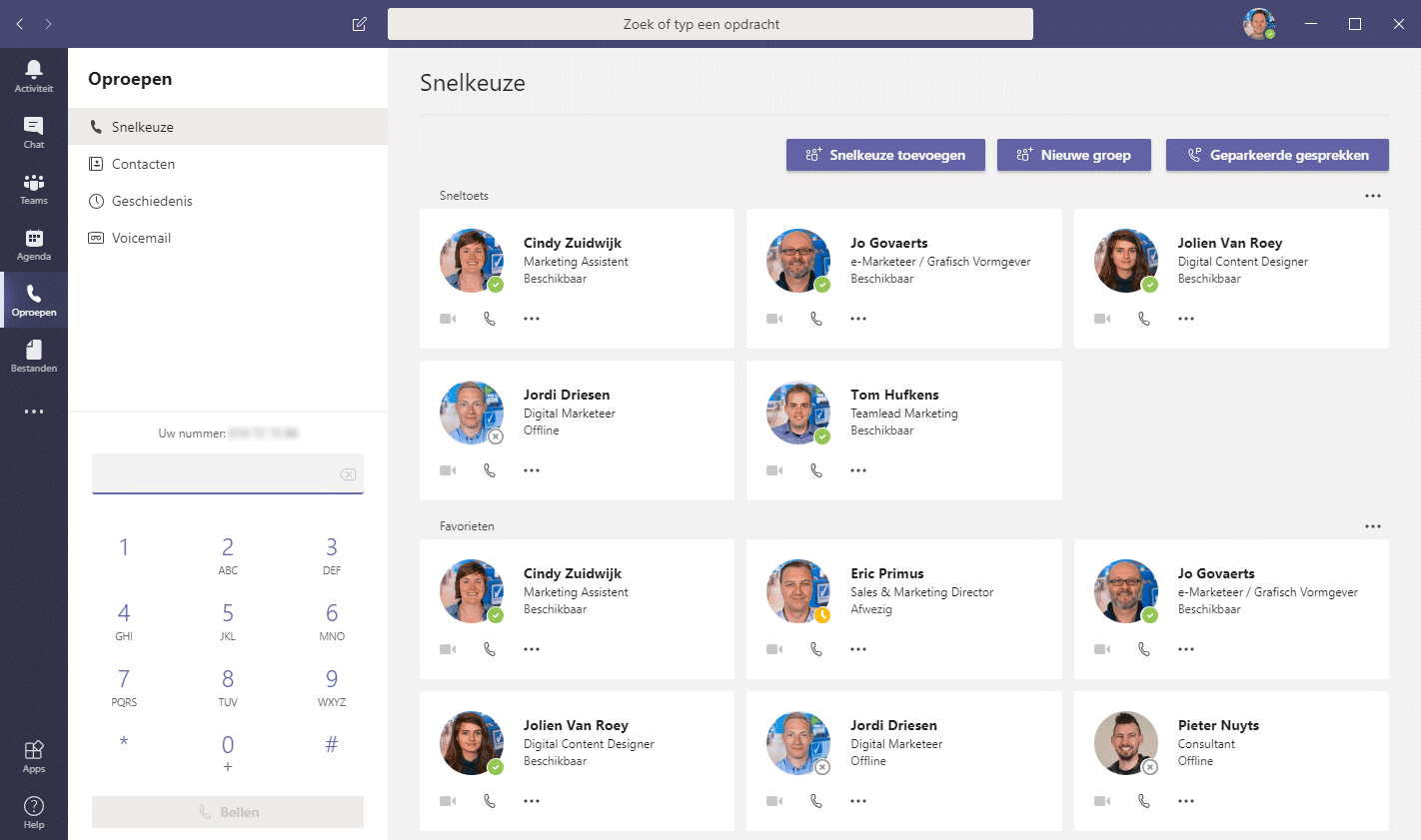The height and width of the screenshot is (840, 1421).
Task: Go back with the left arrow
Action: click(x=19, y=24)
